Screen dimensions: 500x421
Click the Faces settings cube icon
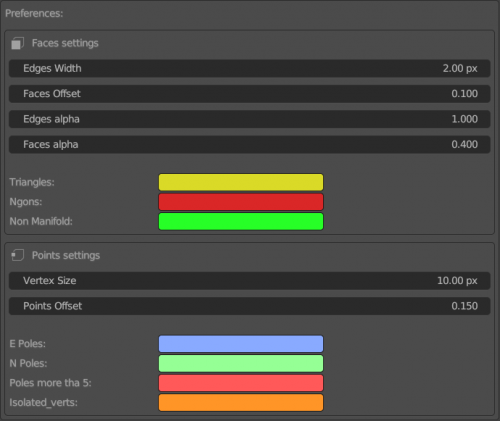pyautogui.click(x=17, y=43)
